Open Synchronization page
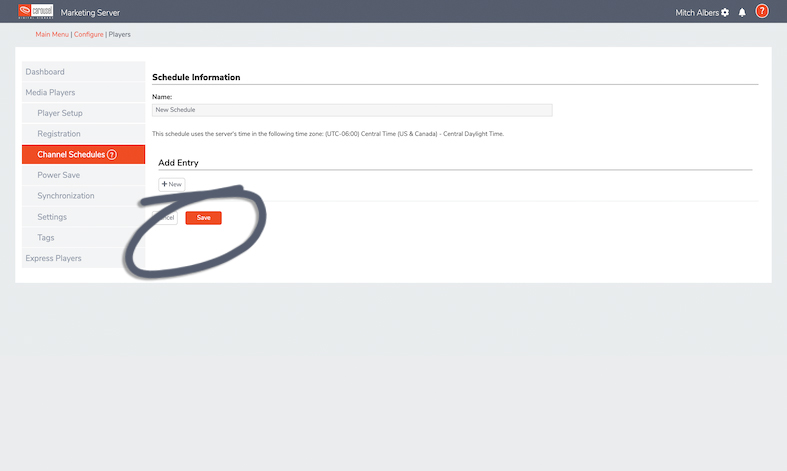This screenshot has height=471, width=787. (83, 196)
